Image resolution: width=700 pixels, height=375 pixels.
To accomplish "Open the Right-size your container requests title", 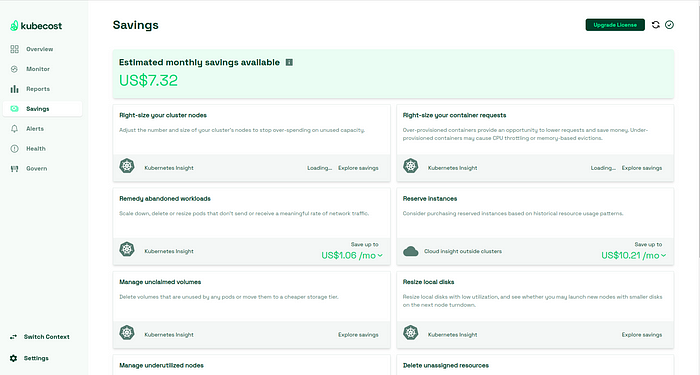I will (x=454, y=115).
